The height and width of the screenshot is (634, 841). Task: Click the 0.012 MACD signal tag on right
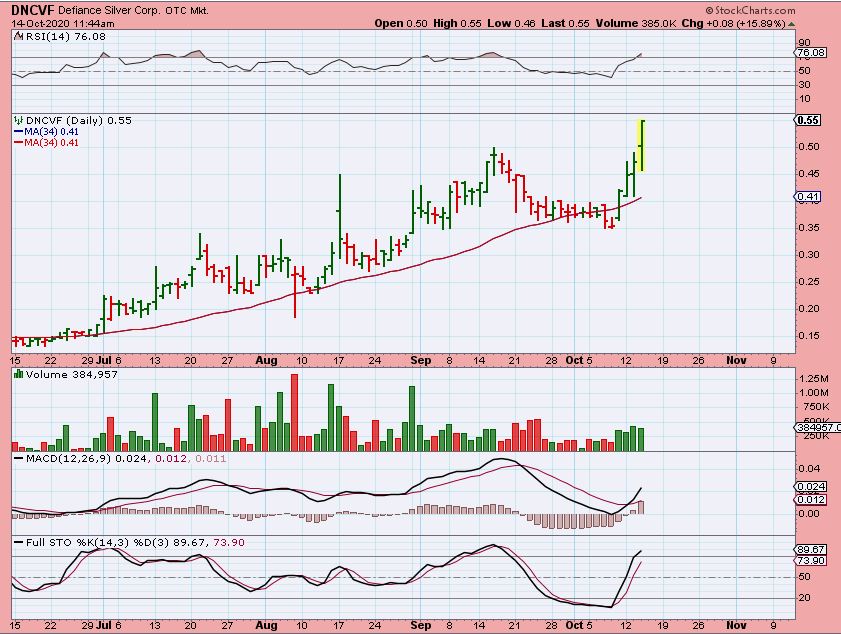811,500
